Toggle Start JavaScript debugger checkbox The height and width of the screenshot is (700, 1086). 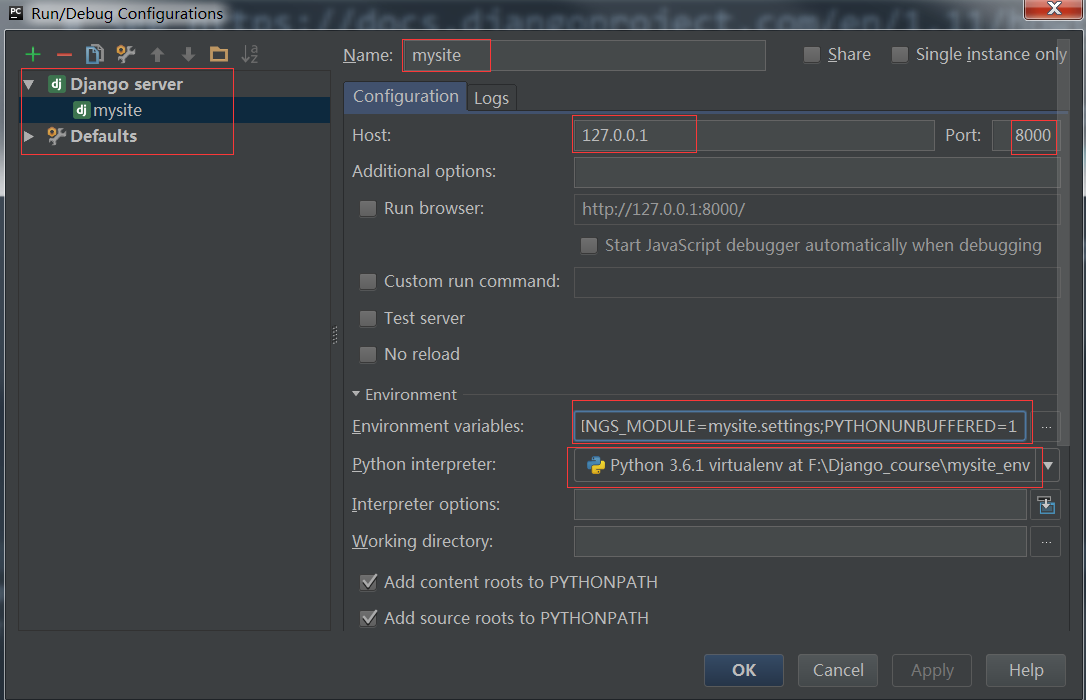point(589,246)
